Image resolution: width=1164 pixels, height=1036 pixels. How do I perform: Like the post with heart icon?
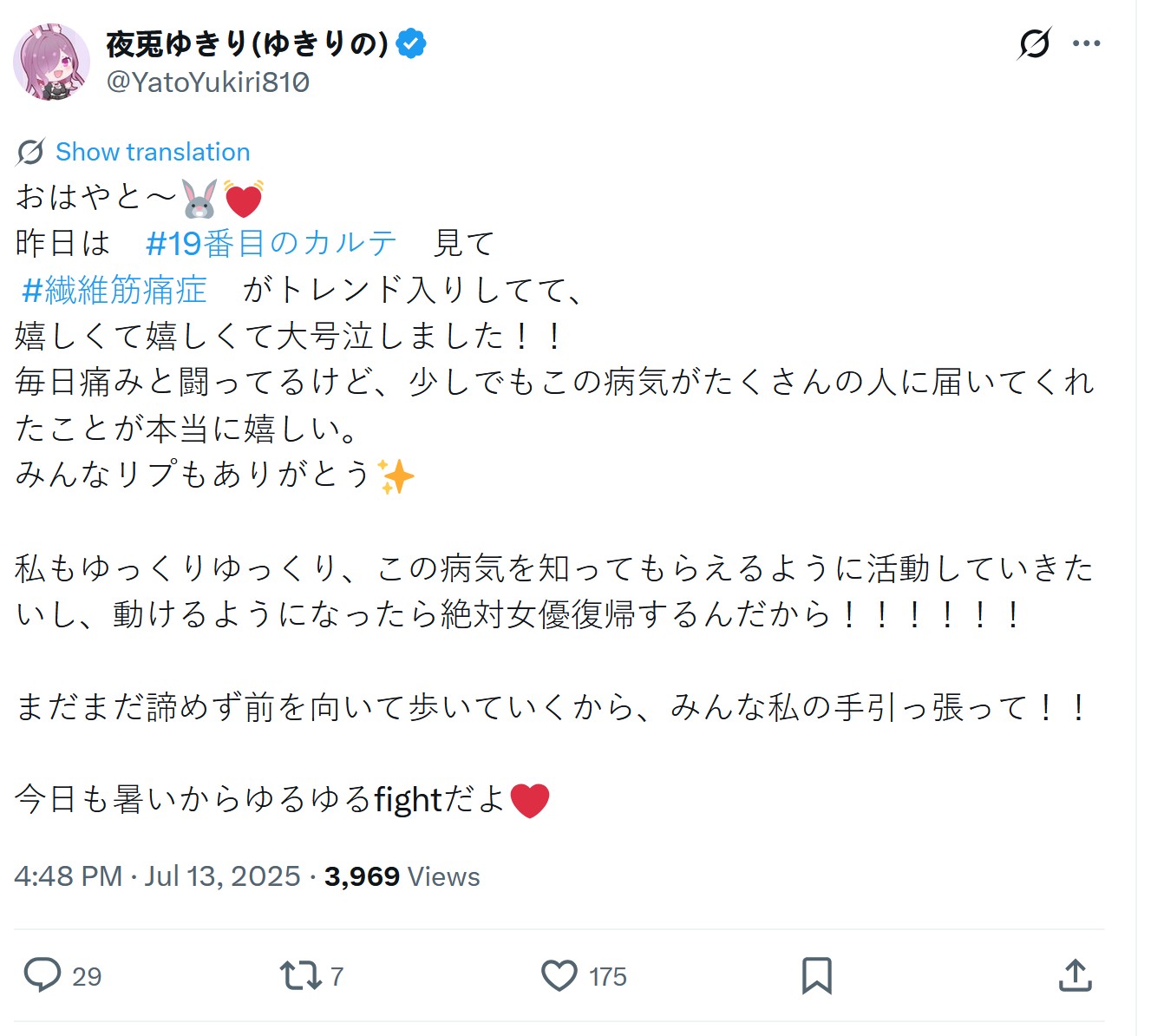559,975
